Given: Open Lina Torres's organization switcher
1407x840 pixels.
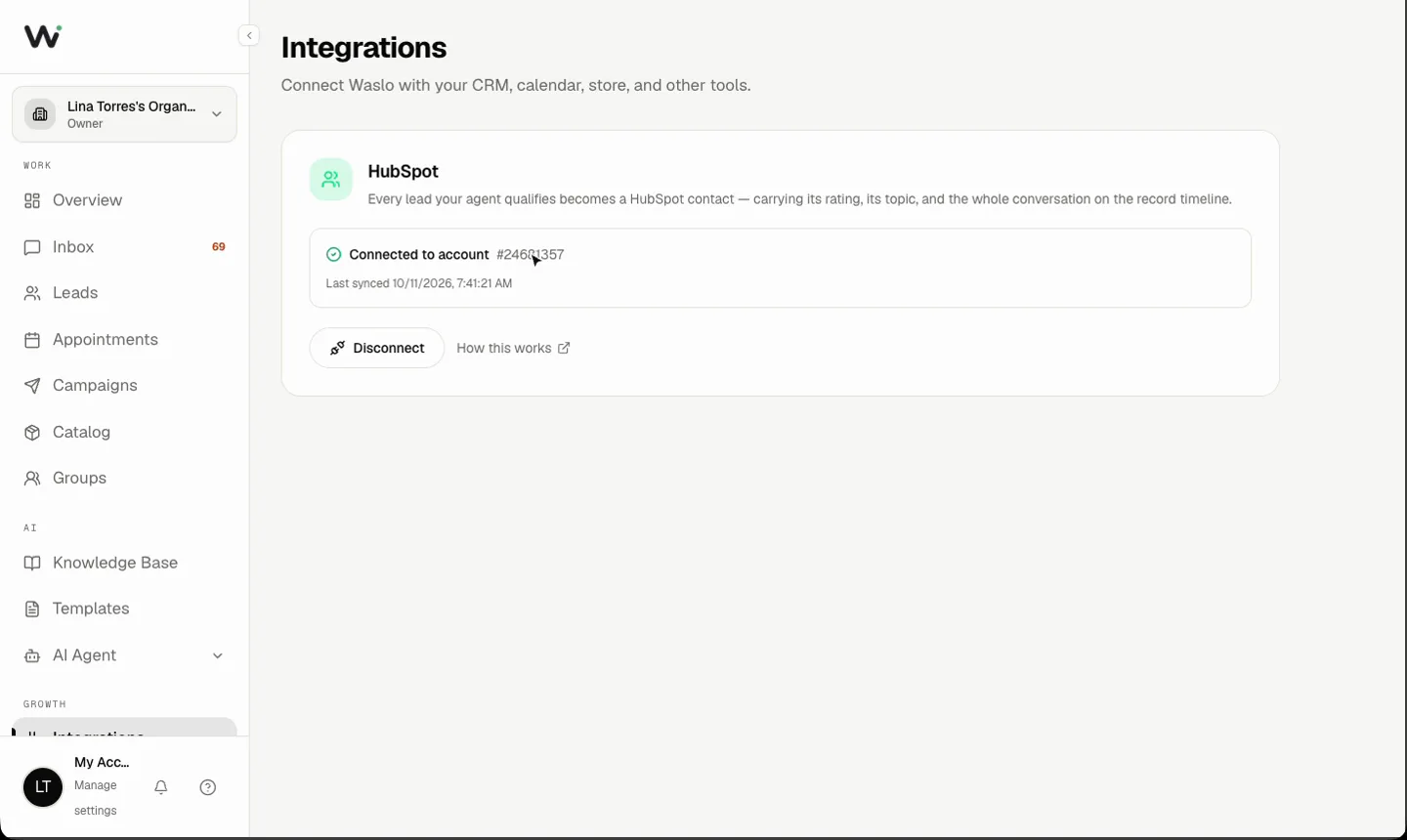Looking at the screenshot, I should (x=124, y=114).
